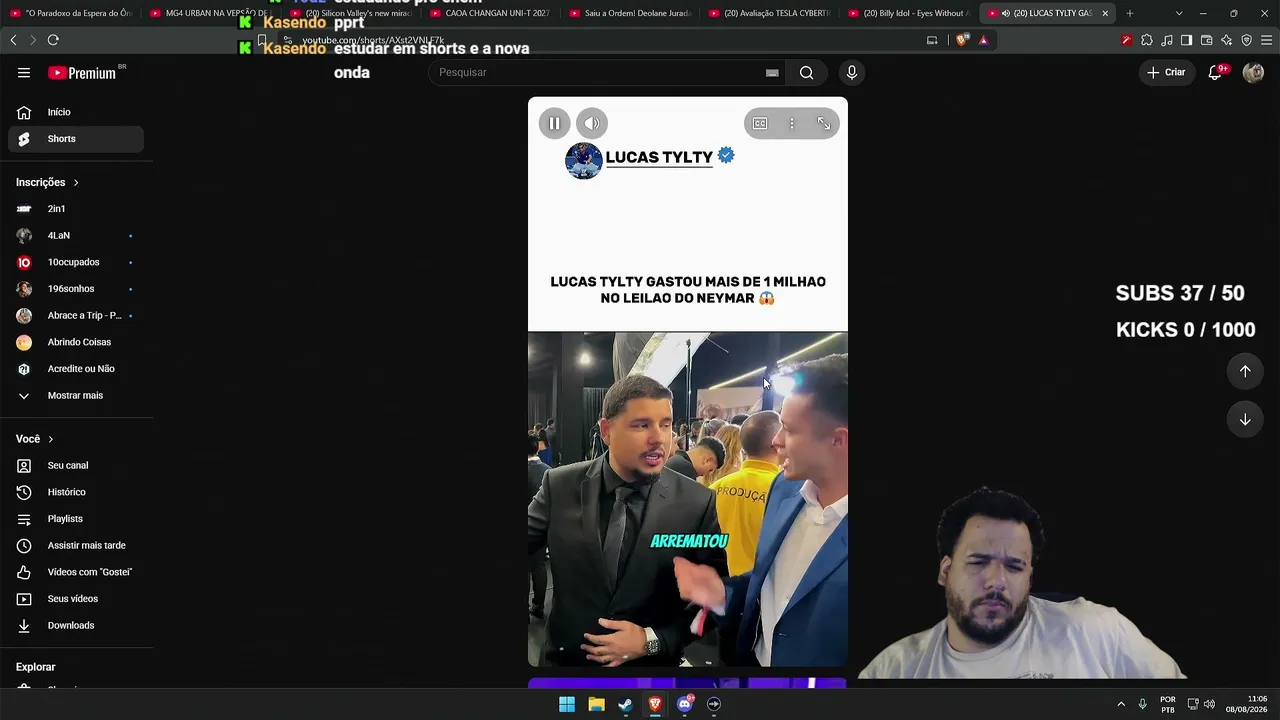Start voice search with the microphone
Viewport: 1280px width, 720px height.
[852, 73]
